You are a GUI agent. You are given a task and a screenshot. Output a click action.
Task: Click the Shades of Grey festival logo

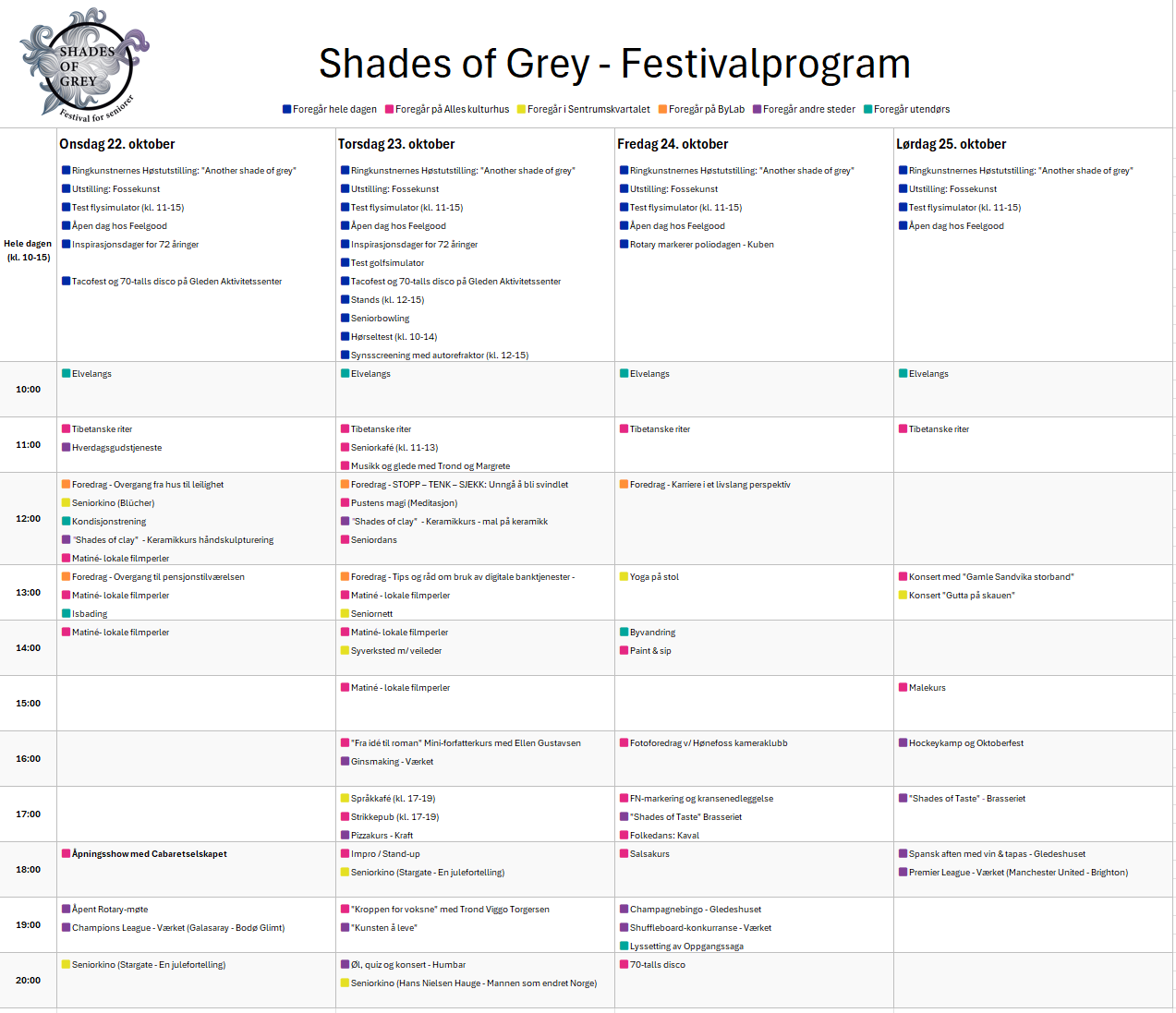coord(83,66)
